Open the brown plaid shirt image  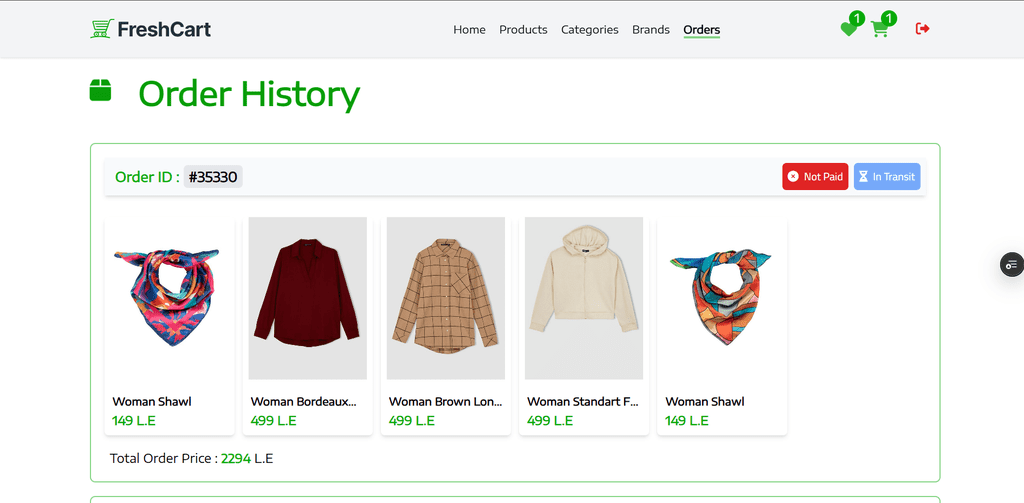pyautogui.click(x=445, y=298)
